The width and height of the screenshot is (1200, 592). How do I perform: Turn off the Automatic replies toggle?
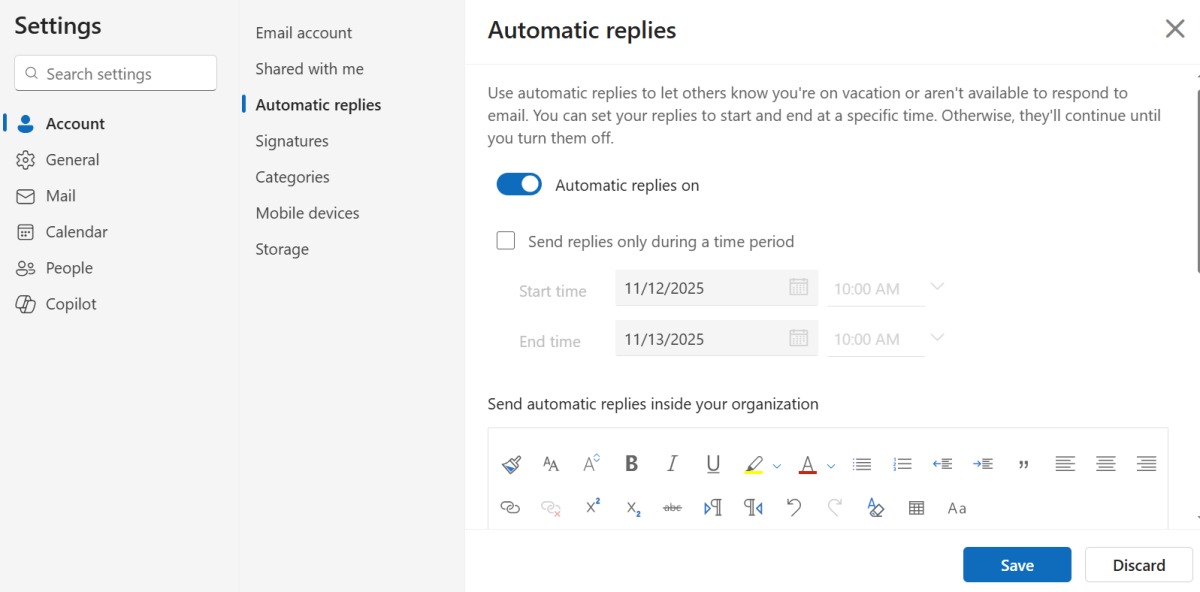(x=519, y=184)
